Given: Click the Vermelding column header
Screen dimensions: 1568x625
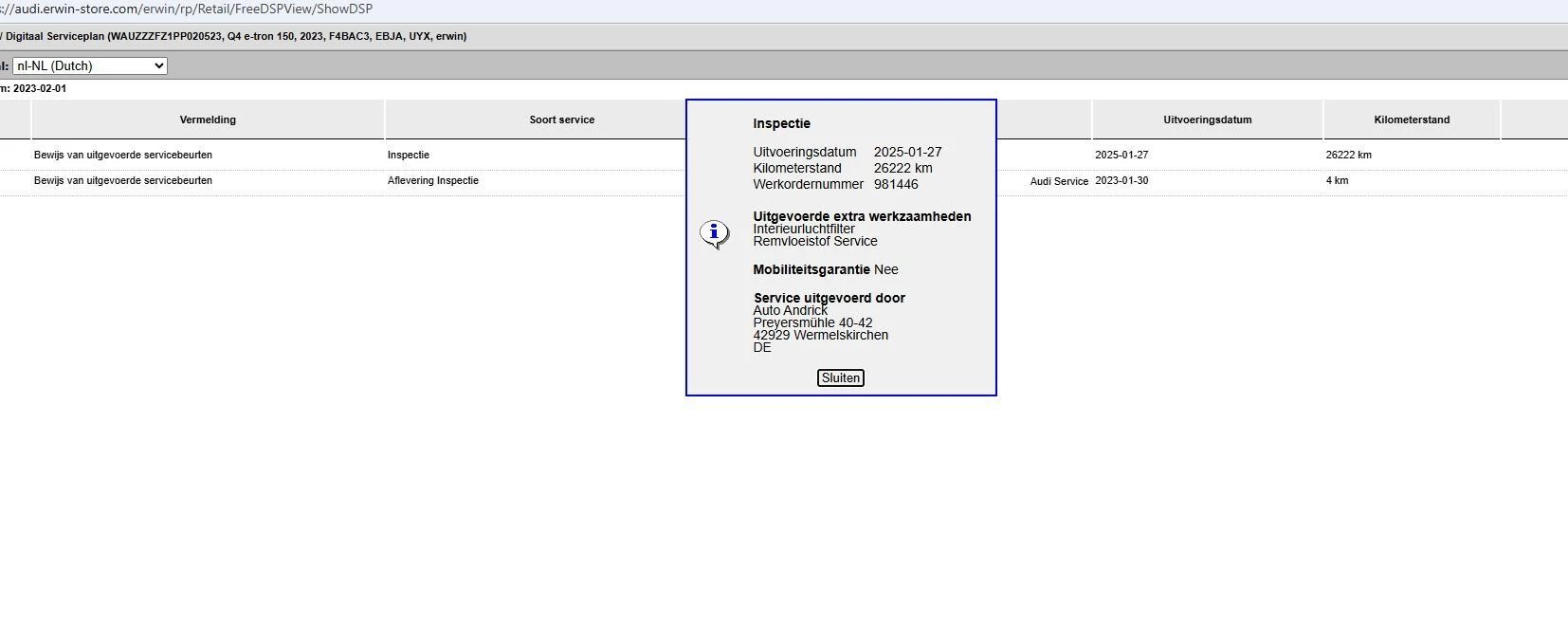Looking at the screenshot, I should point(208,119).
